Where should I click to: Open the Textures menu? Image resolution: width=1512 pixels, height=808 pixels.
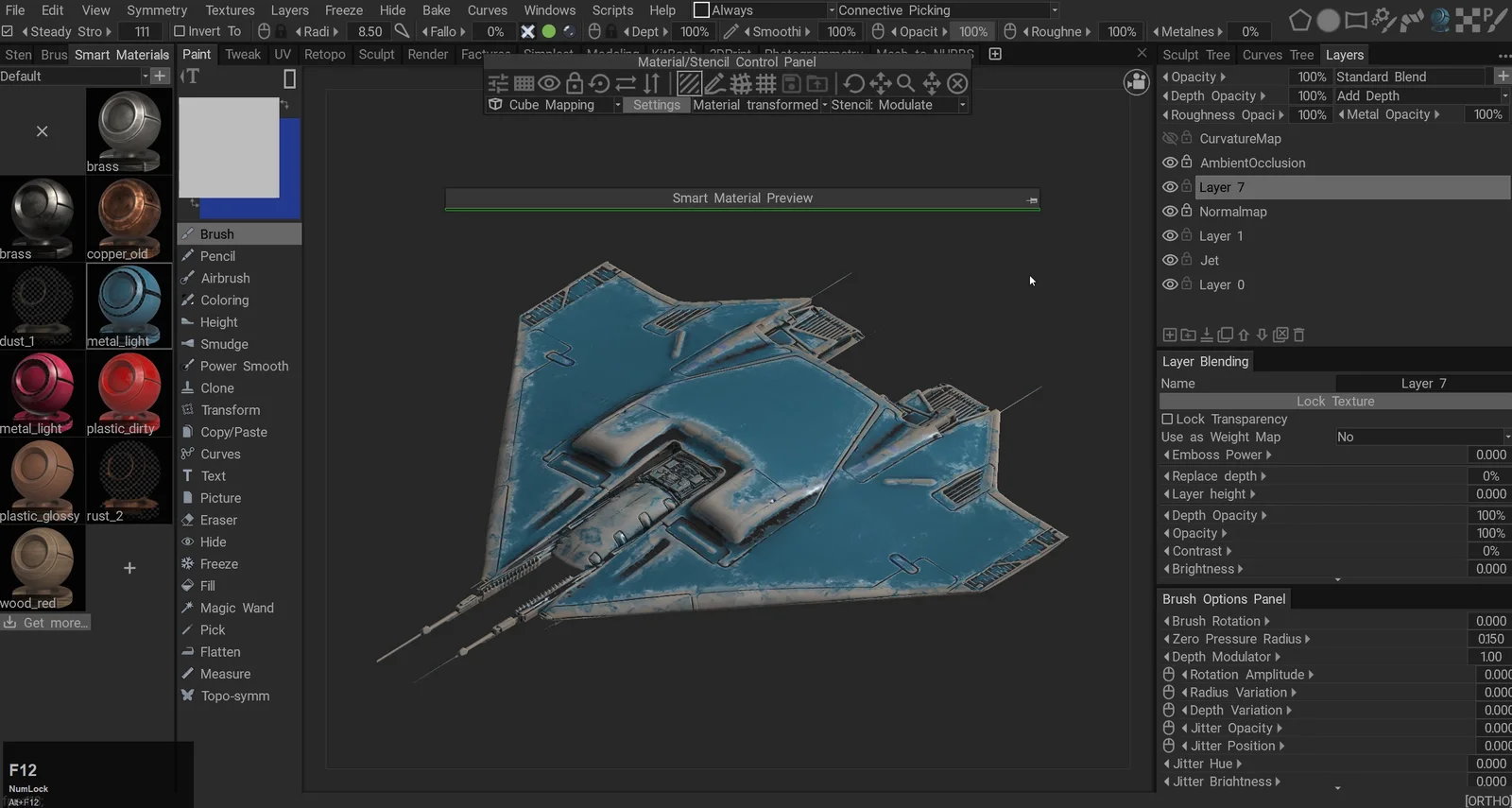(230, 10)
